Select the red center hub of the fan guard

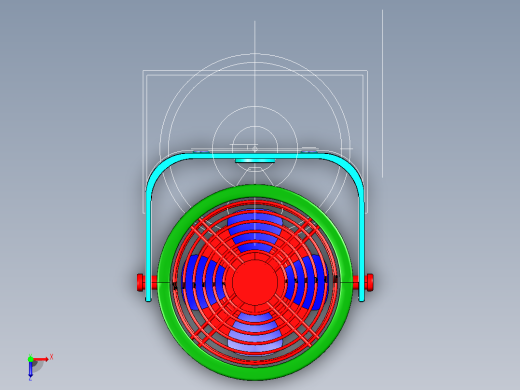255,282
